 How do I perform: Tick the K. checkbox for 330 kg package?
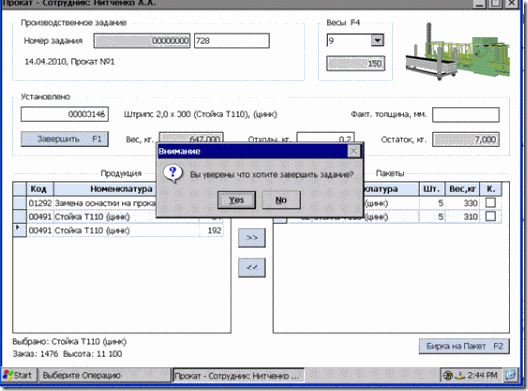(491, 203)
